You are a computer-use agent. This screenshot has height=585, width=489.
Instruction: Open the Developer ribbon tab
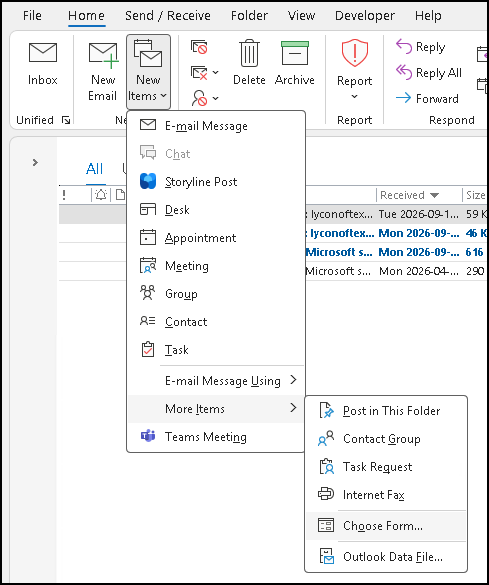(364, 16)
